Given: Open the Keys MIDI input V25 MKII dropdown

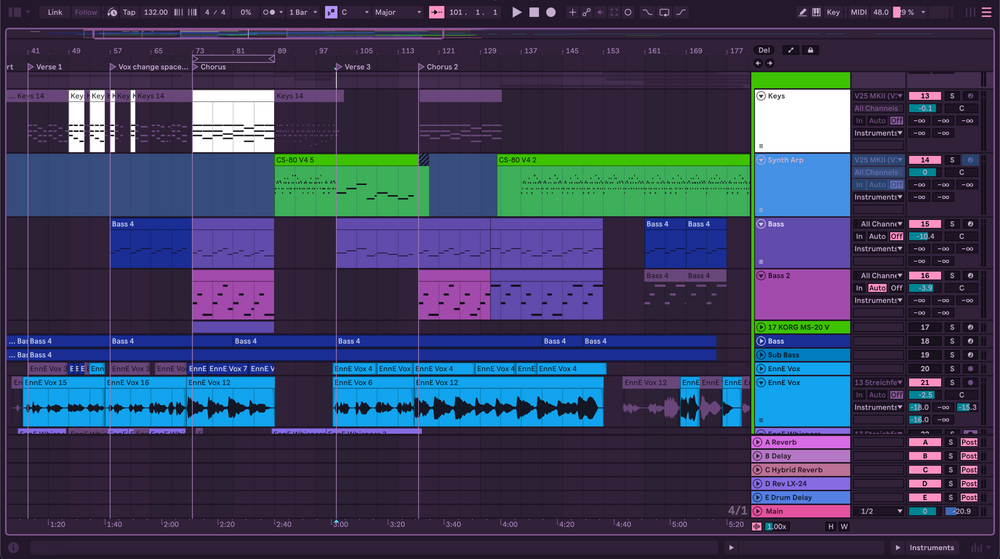Looking at the screenshot, I should (878, 96).
